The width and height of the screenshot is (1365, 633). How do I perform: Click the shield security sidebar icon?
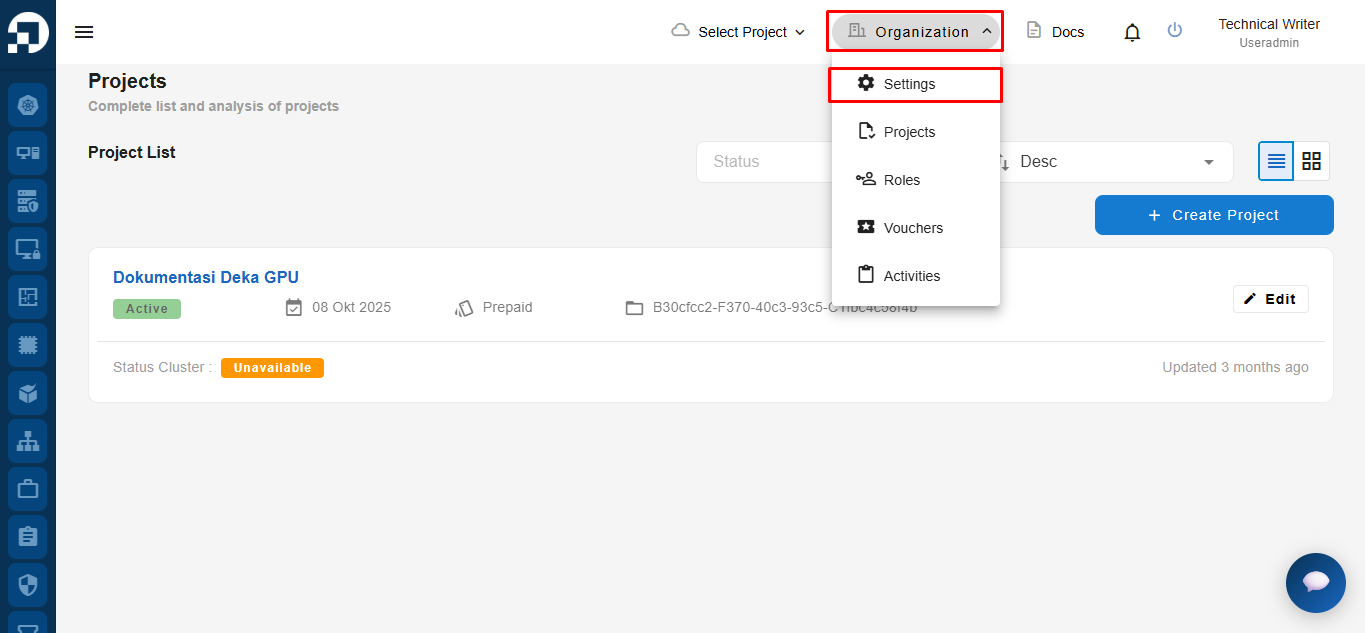(28, 585)
